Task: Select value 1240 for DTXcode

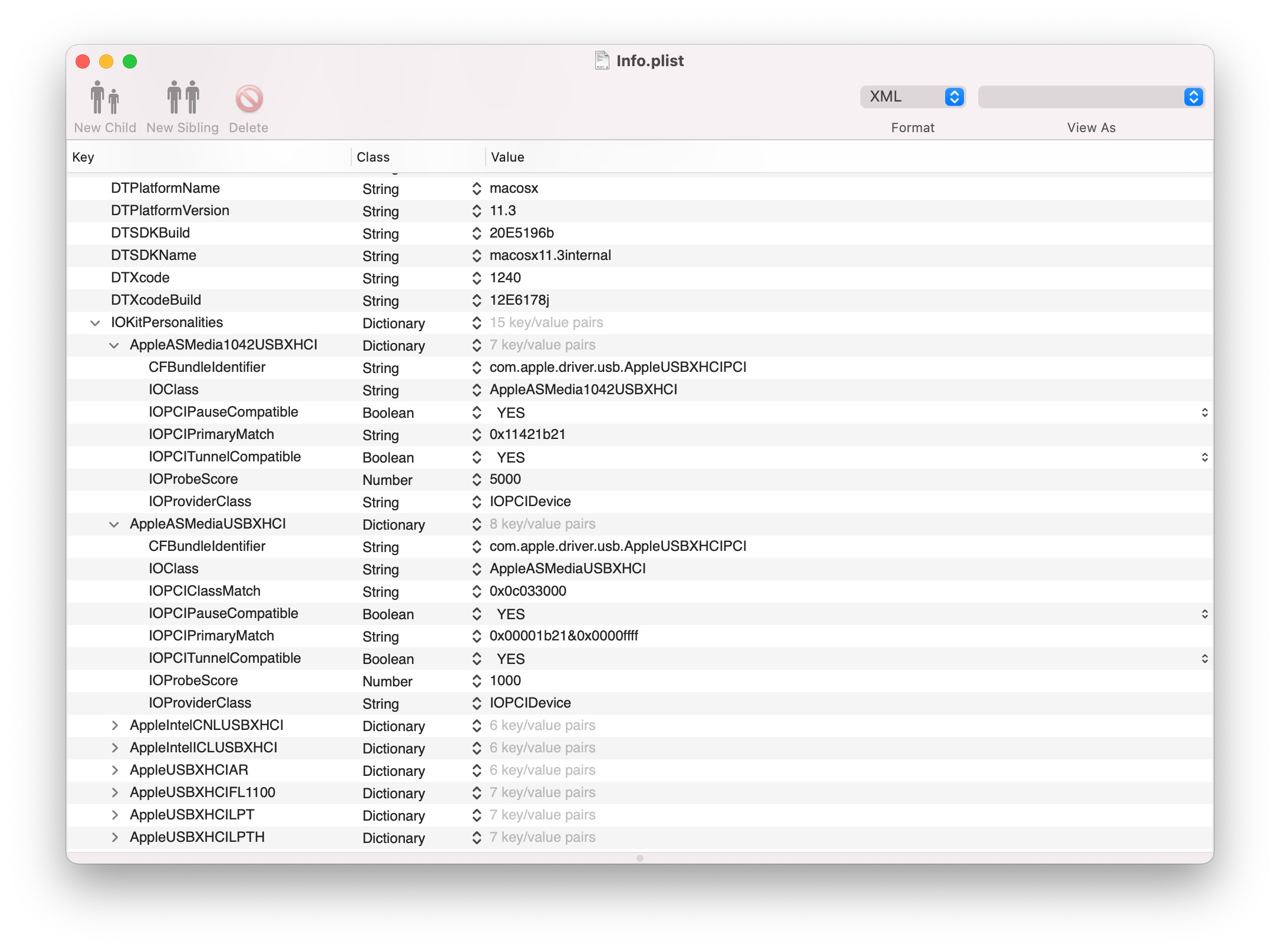Action: point(505,278)
